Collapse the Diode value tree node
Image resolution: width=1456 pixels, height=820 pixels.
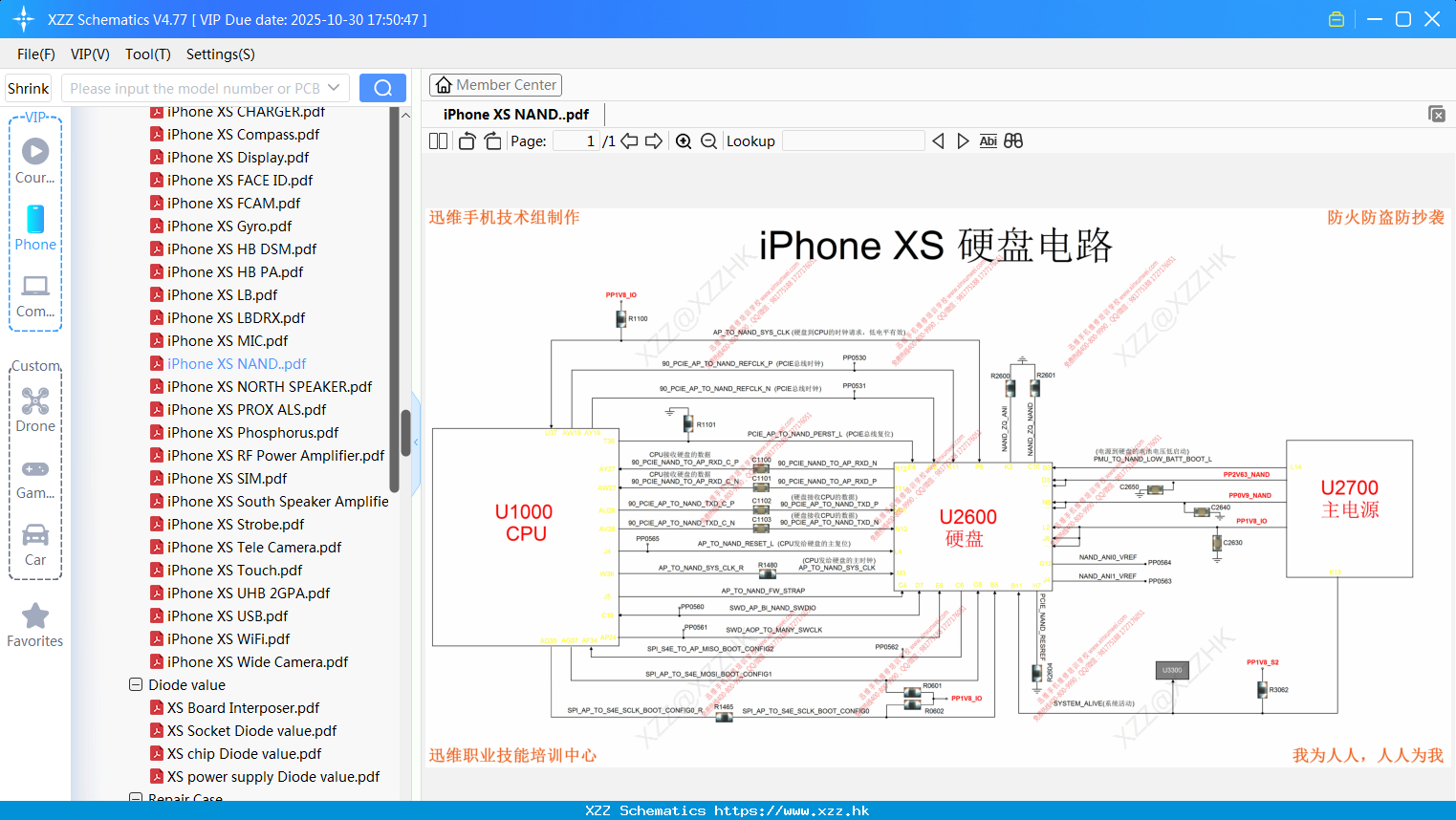tap(136, 685)
